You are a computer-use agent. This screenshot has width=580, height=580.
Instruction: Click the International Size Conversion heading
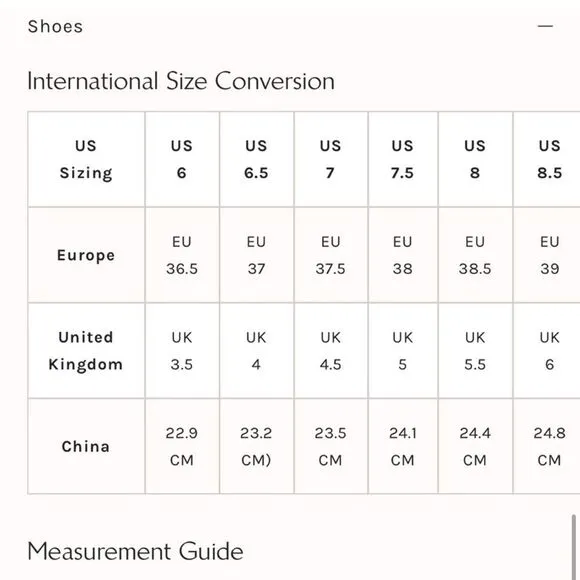[181, 81]
